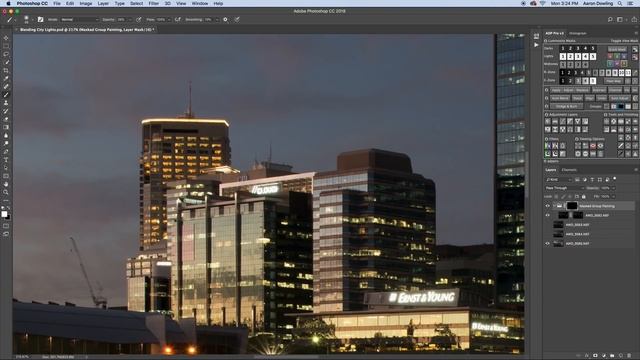Toggle the Luminosity Masks section circle
Viewport: 640px width, 360px height.
coord(546,41)
